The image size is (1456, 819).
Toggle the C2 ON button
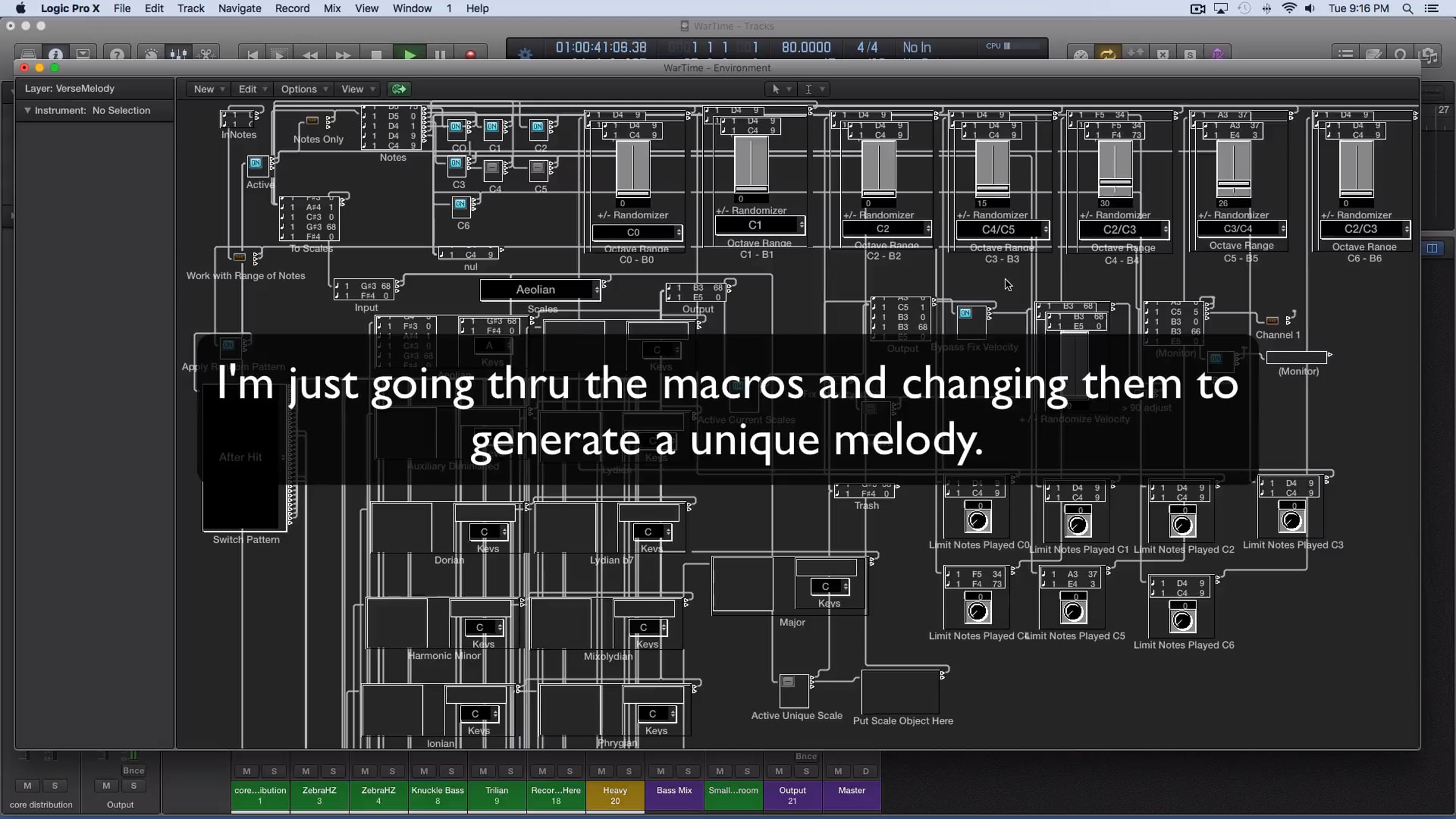click(x=538, y=127)
